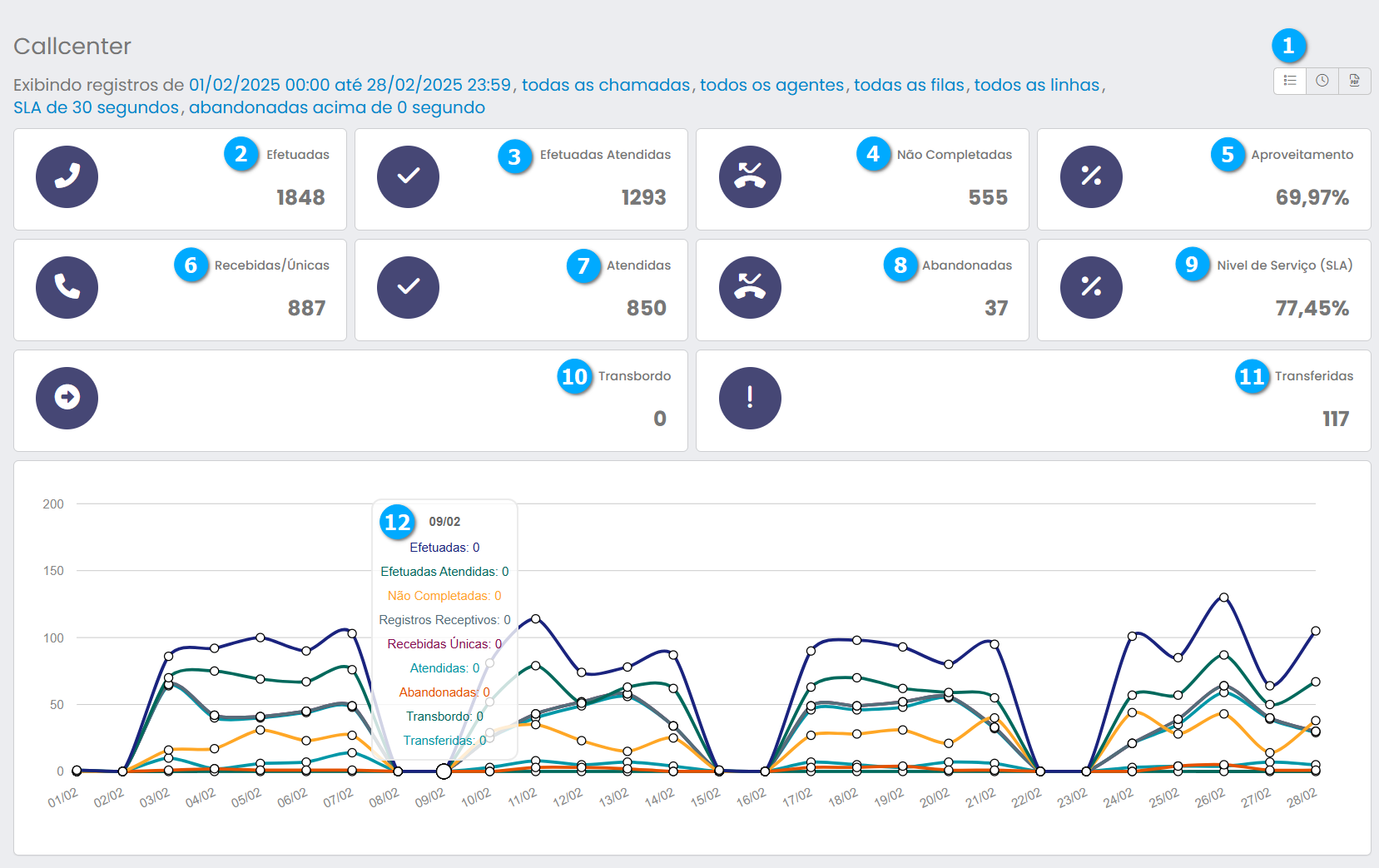
Task: Click the Não Completadas missed-call icon
Action: pyautogui.click(x=750, y=176)
